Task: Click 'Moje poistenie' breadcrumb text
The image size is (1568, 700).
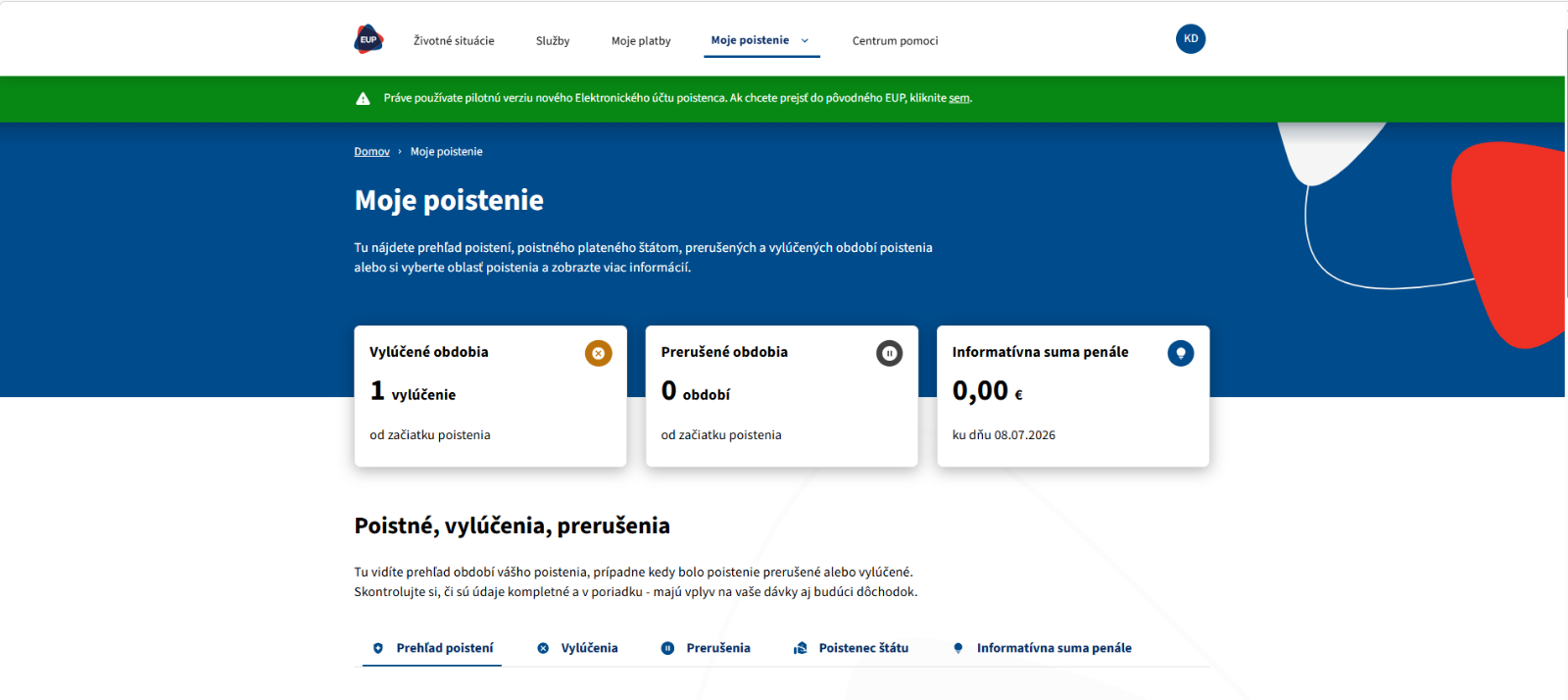Action: [x=446, y=152]
